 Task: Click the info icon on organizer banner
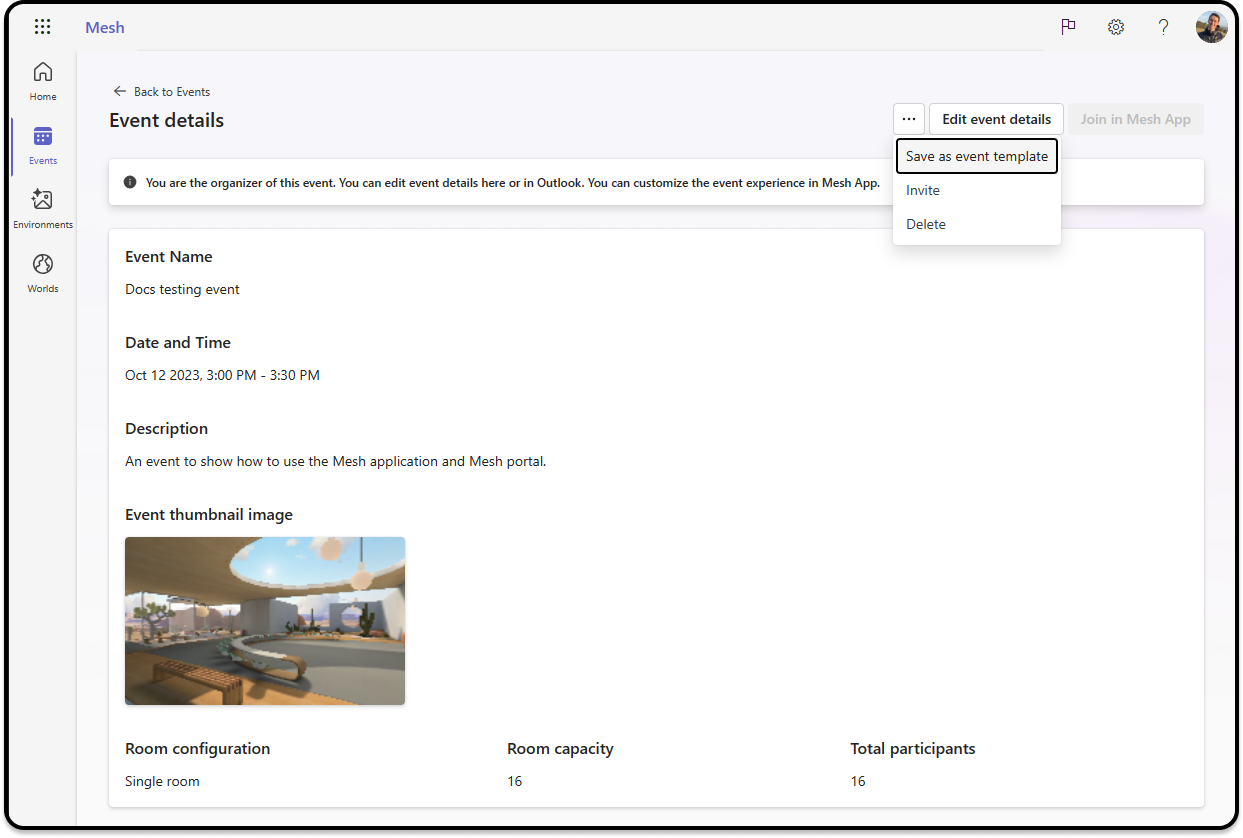[x=130, y=181]
